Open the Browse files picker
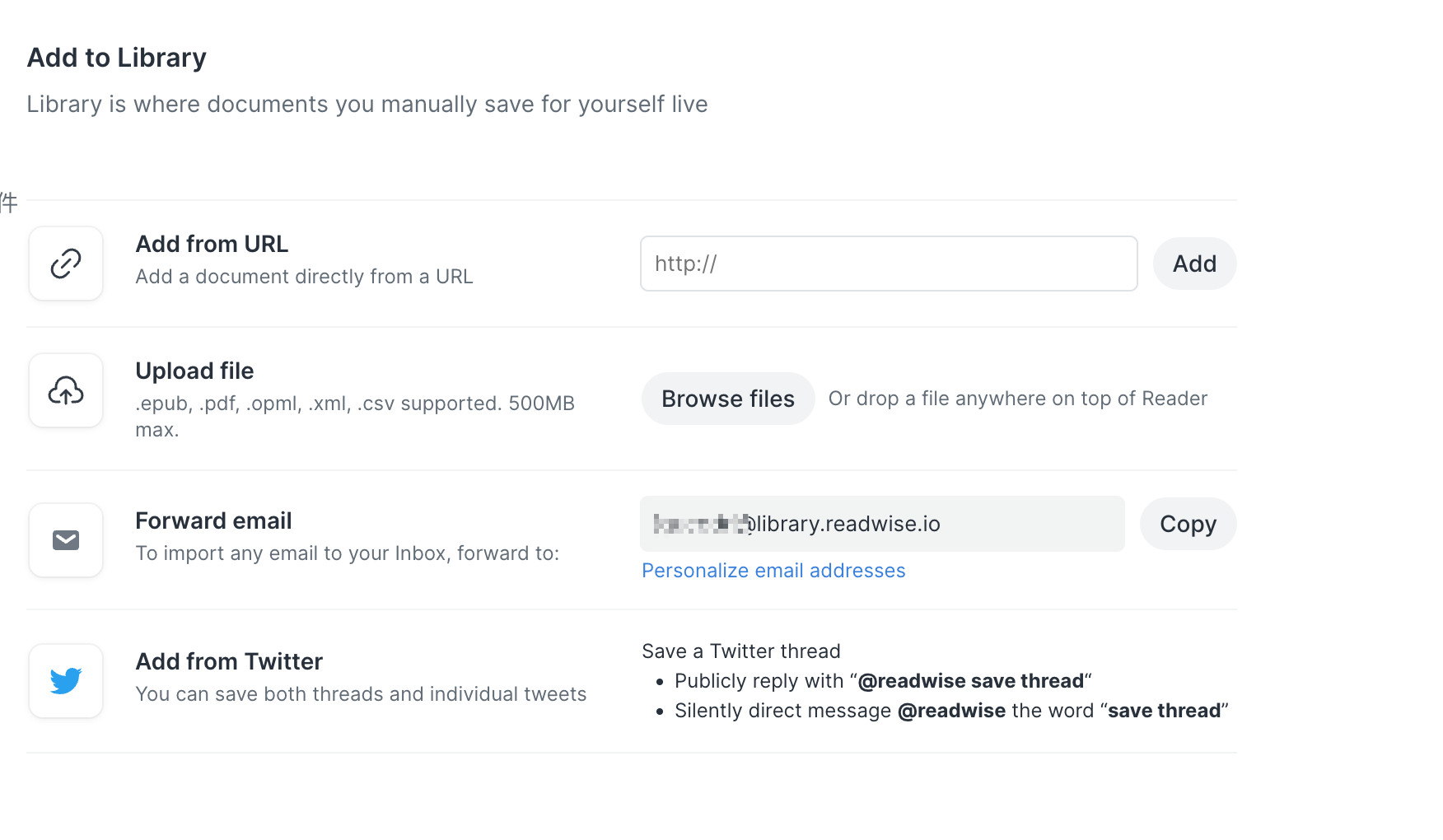 pyautogui.click(x=727, y=399)
